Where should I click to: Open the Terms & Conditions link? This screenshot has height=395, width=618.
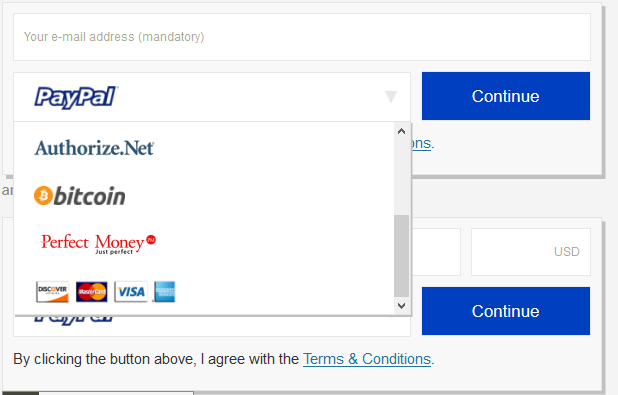[367, 359]
